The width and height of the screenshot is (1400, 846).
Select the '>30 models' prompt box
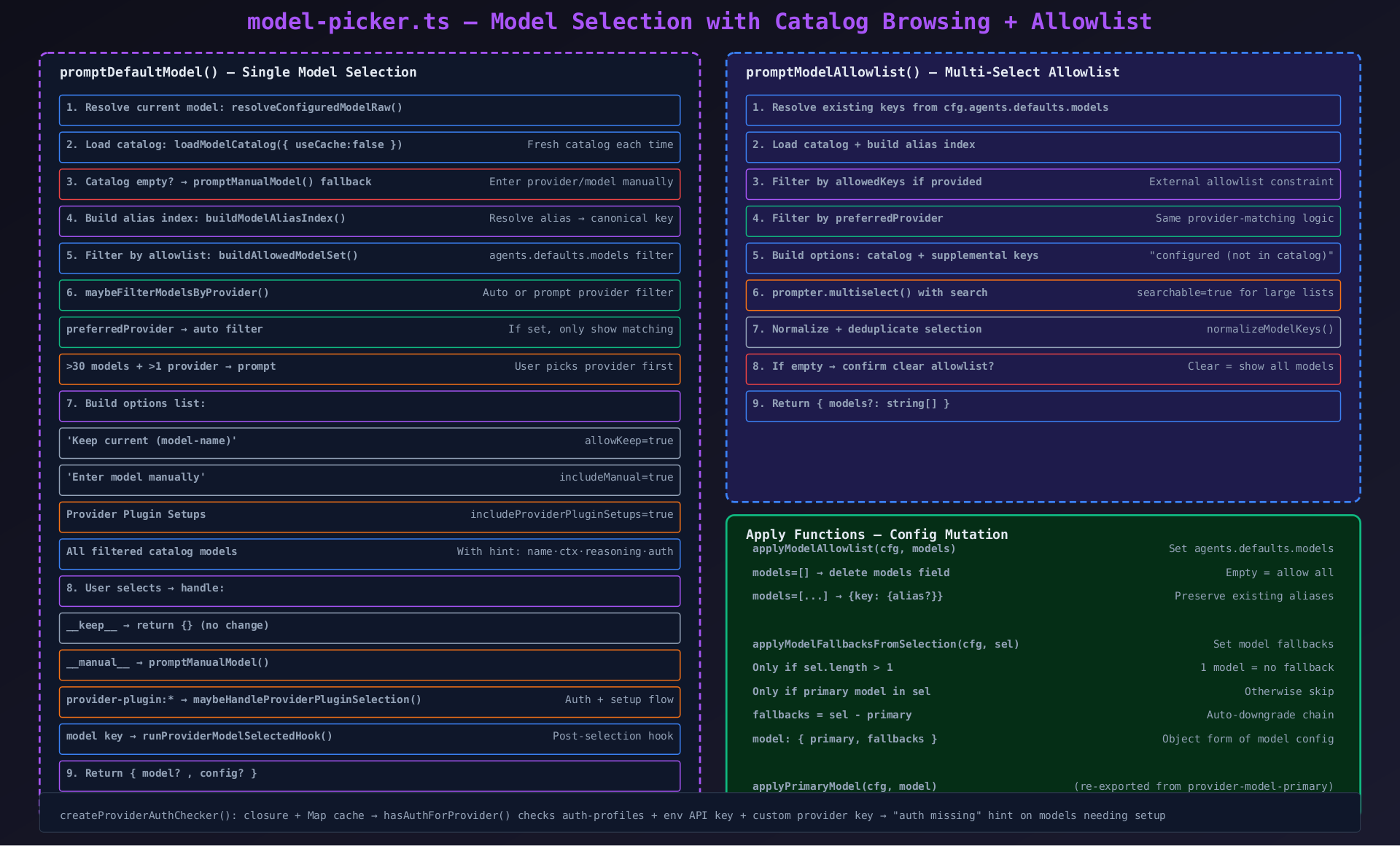click(x=369, y=368)
